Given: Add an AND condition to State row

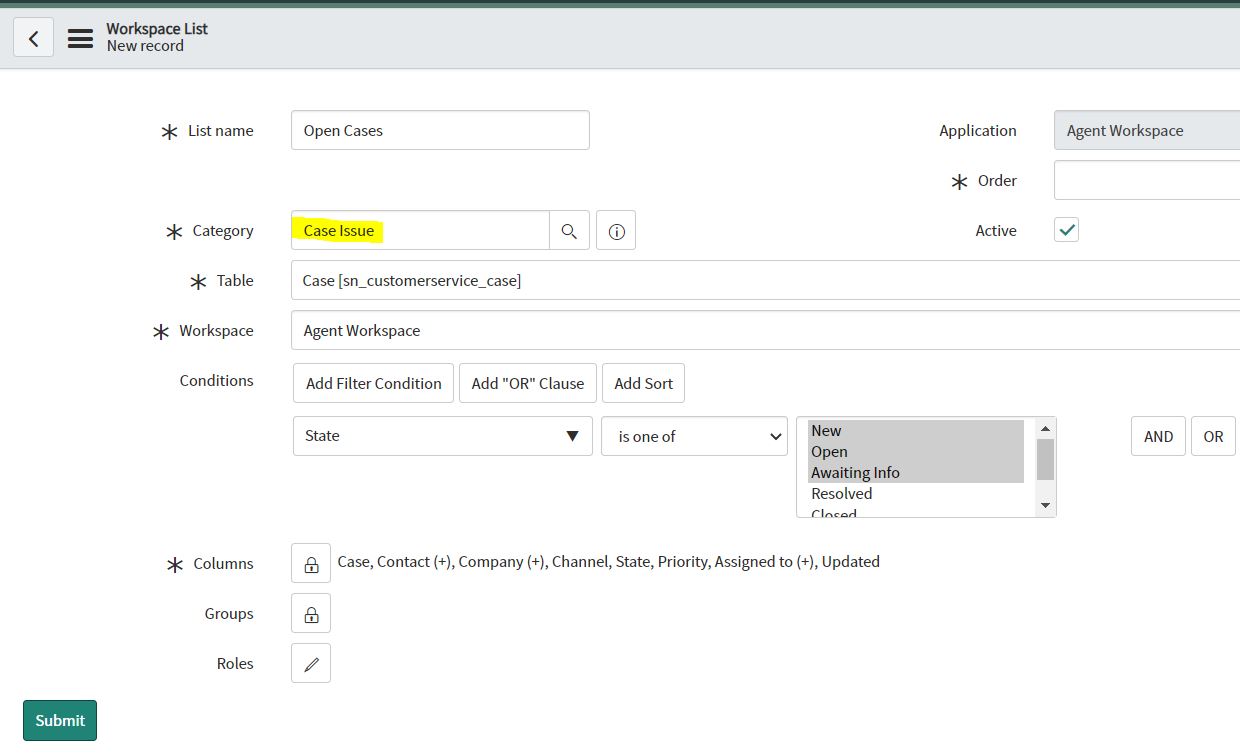Looking at the screenshot, I should (x=1158, y=436).
